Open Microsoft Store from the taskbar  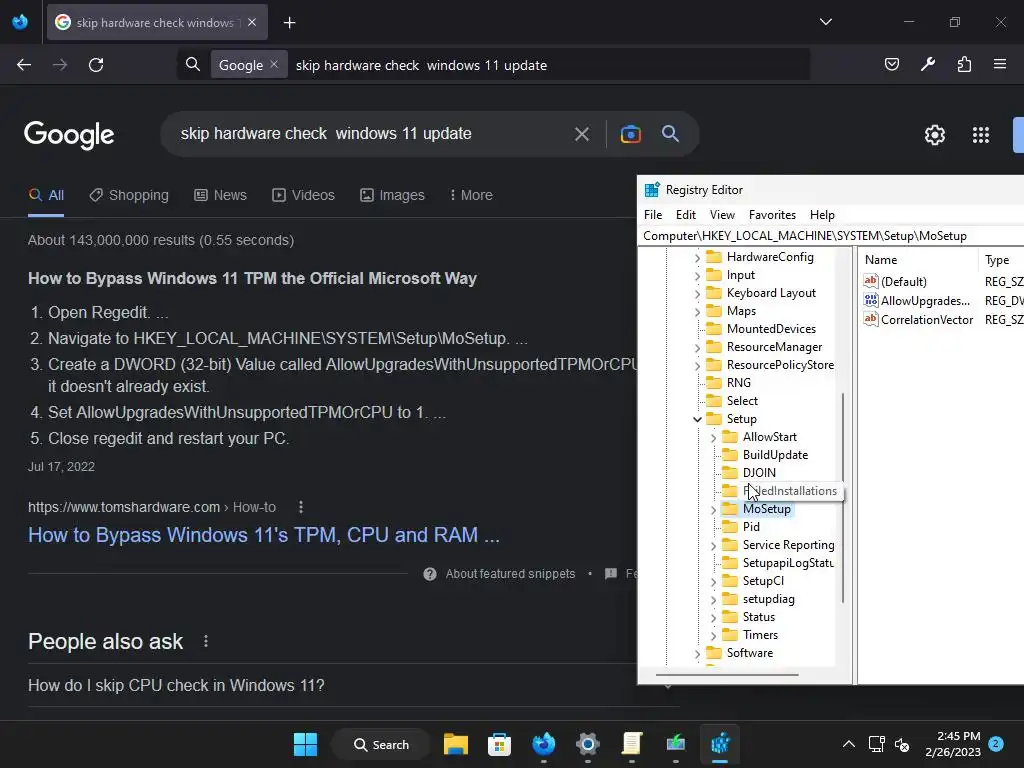pyautogui.click(x=500, y=744)
